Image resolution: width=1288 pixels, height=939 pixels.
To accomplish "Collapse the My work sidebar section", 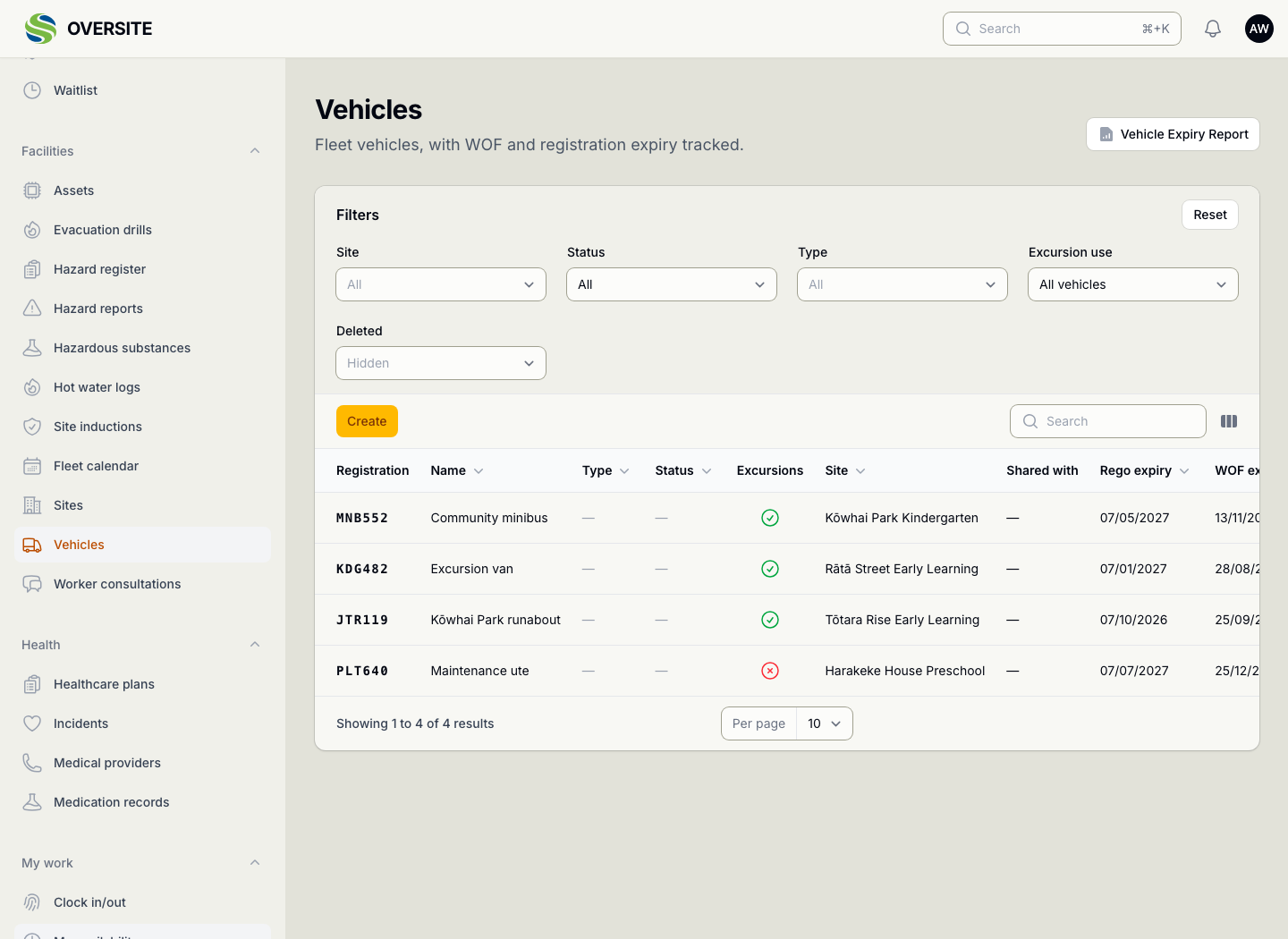I will [255, 863].
